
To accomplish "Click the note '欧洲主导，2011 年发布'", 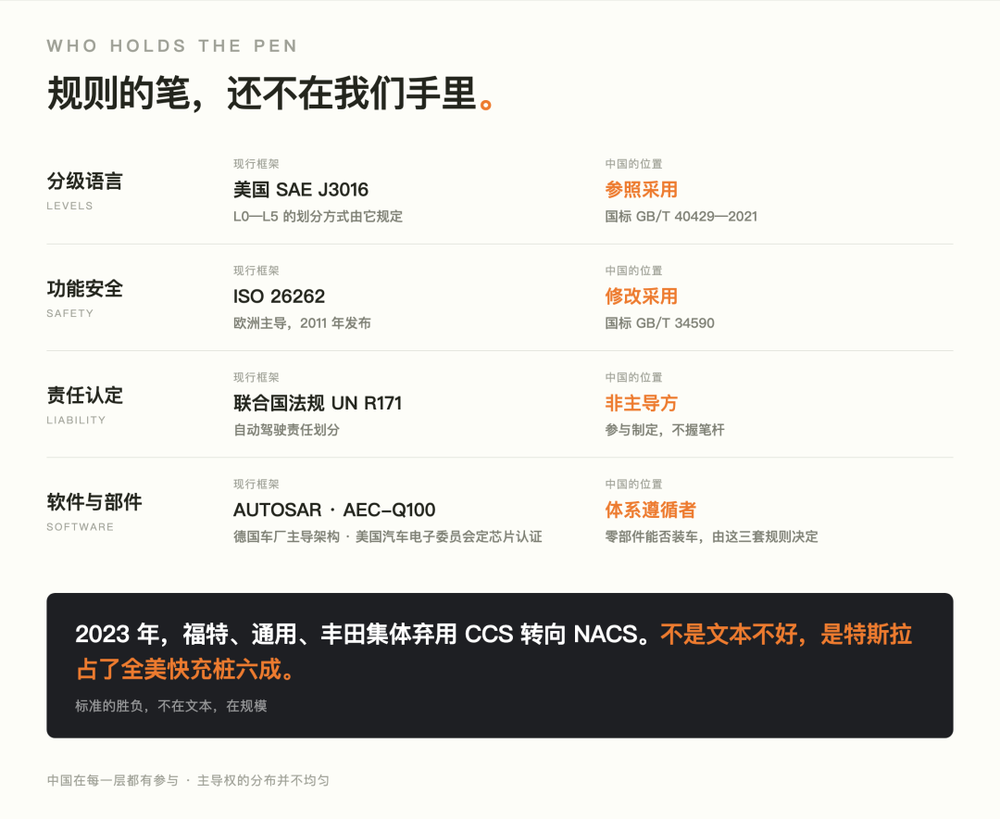I will point(302,323).
